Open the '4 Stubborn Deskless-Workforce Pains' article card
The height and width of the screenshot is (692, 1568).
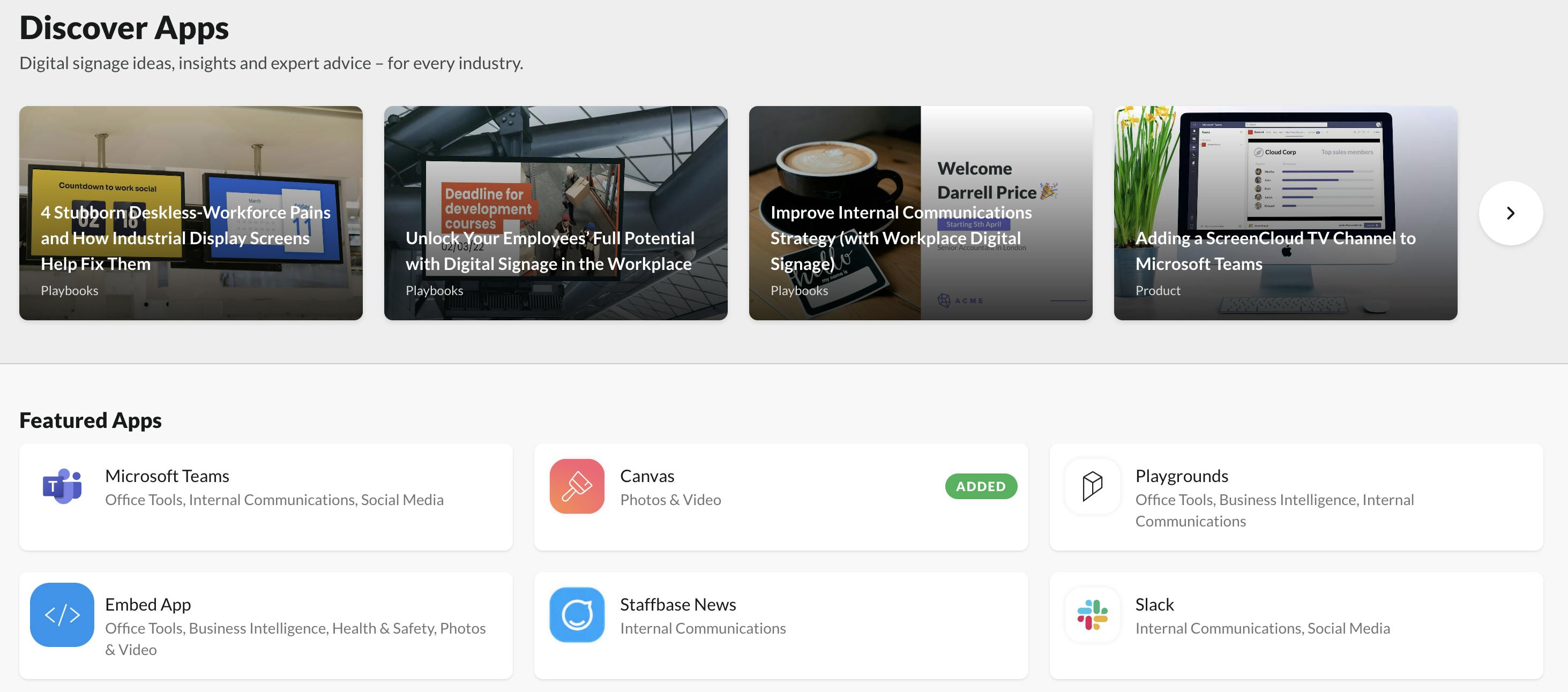click(191, 213)
